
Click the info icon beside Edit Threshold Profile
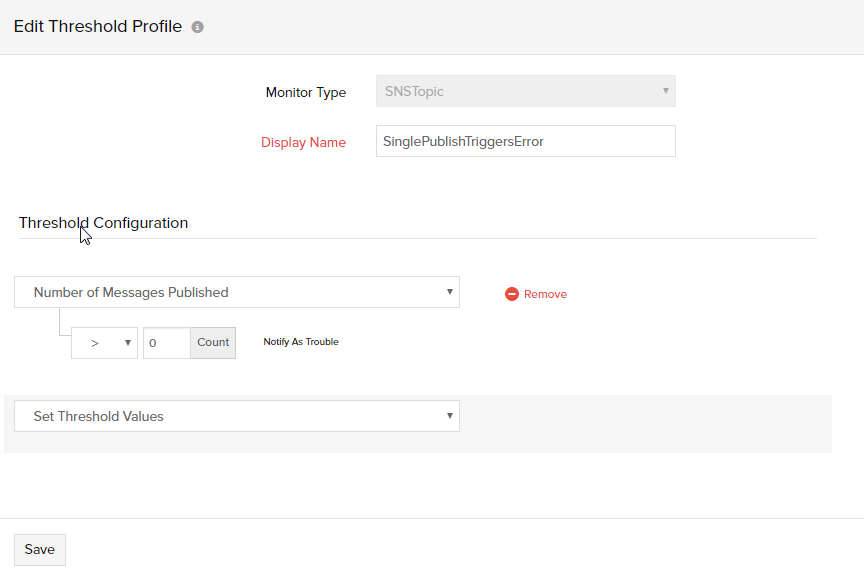tap(197, 27)
